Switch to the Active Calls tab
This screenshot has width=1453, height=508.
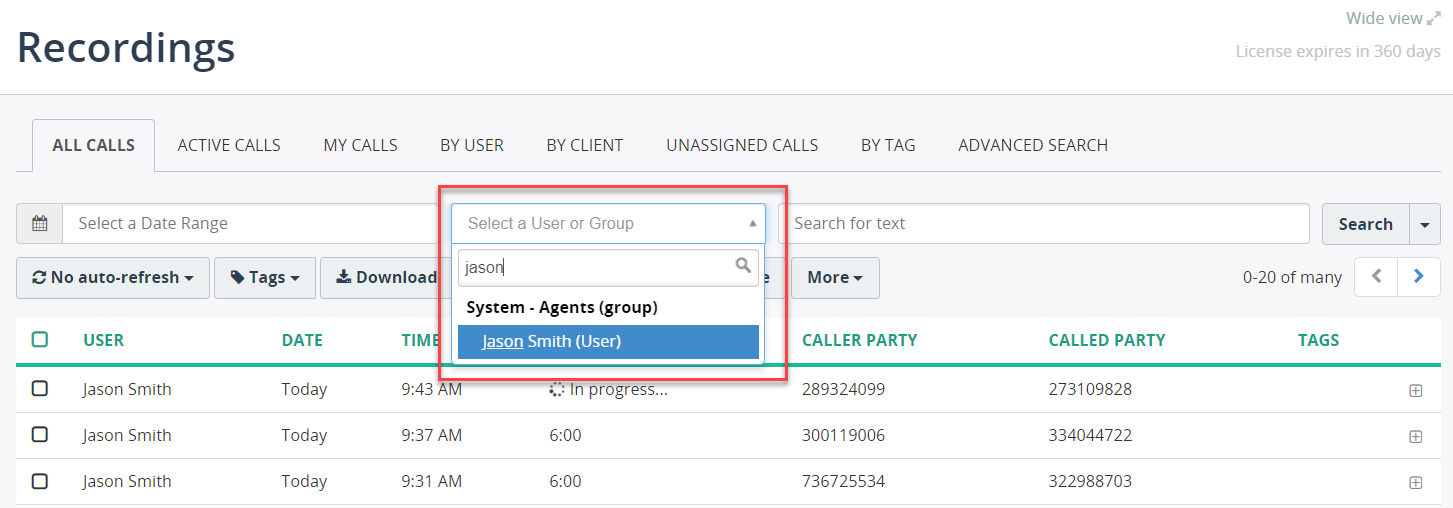pos(229,145)
